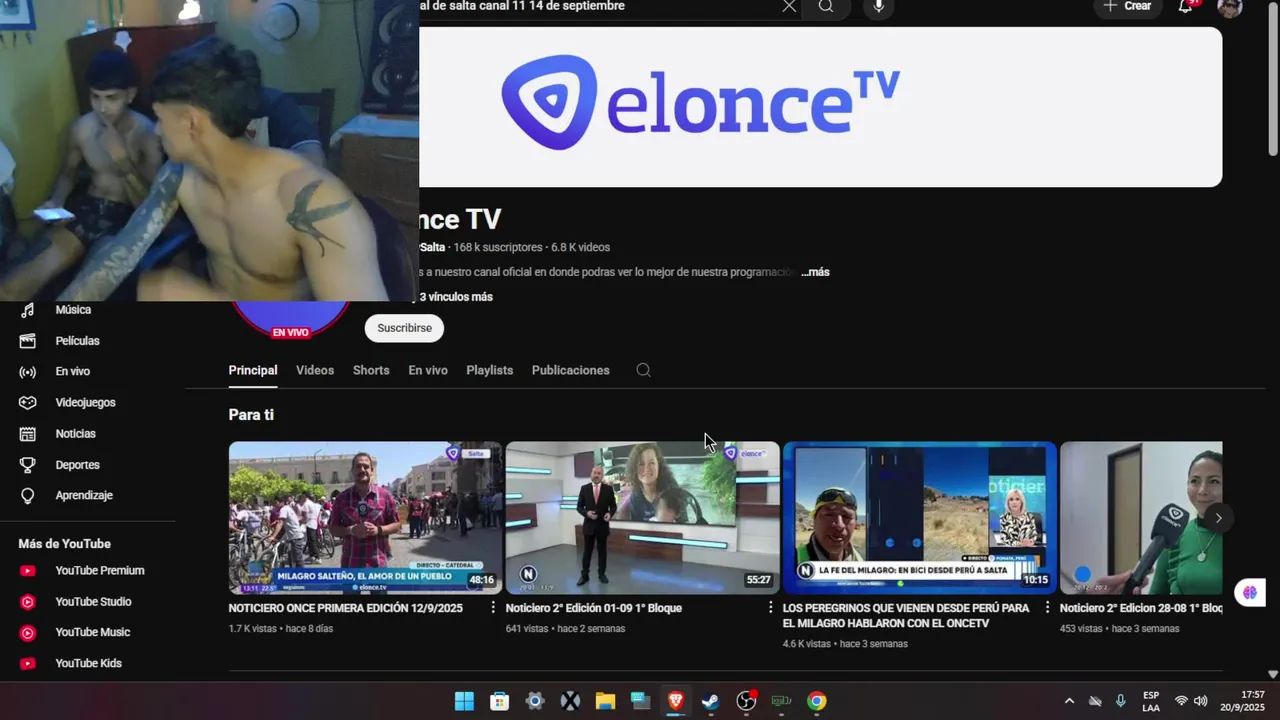Image resolution: width=1280 pixels, height=720 pixels.
Task: Click the search magnifier button
Action: tap(826, 6)
